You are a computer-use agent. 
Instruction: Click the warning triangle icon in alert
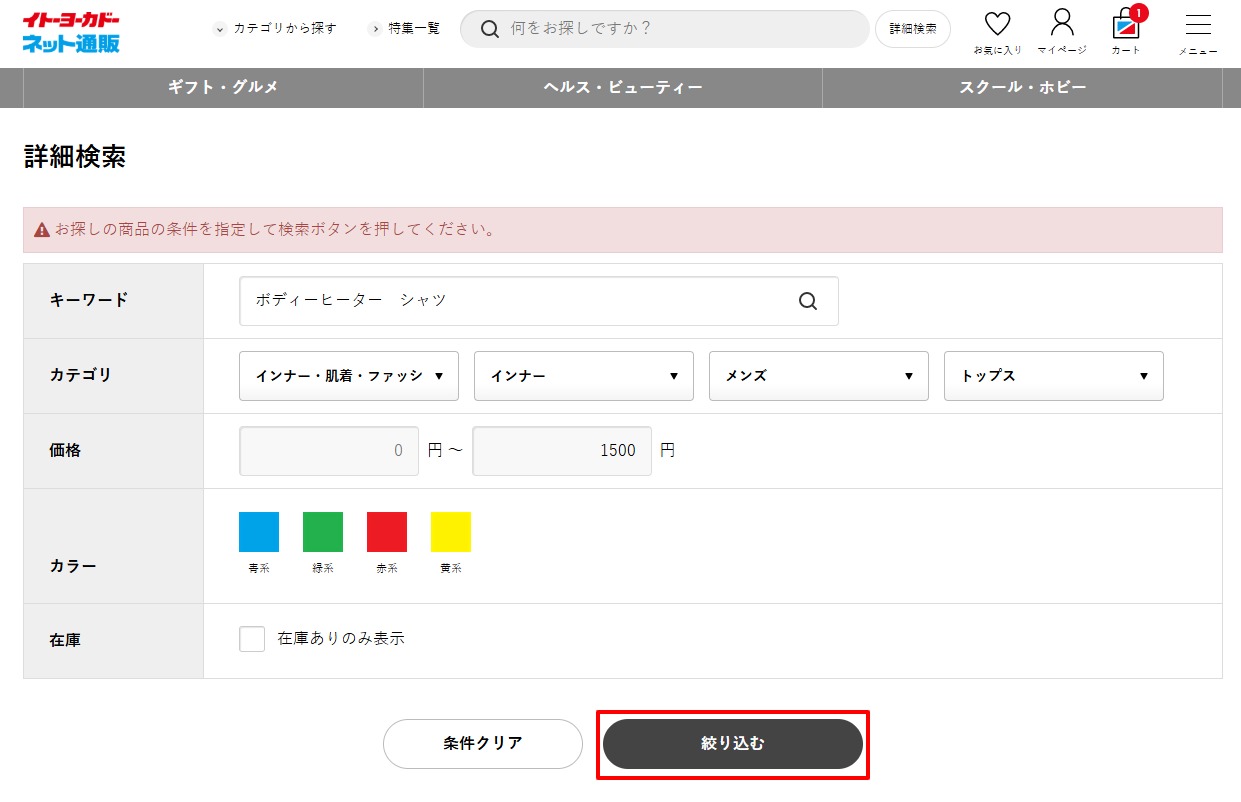pyautogui.click(x=42, y=230)
